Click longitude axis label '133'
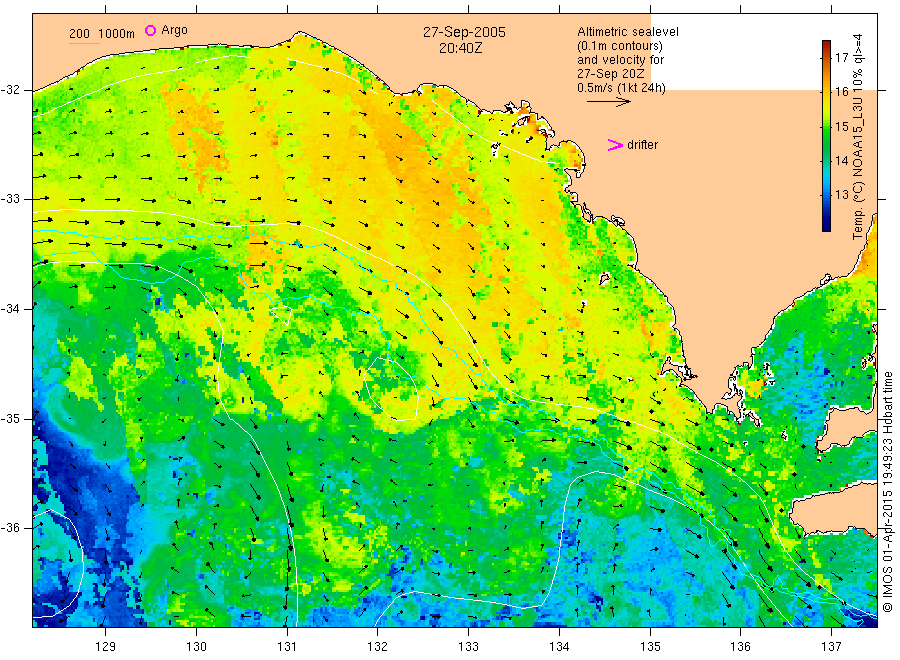Screen dimensions: 900x660 pyautogui.click(x=468, y=647)
